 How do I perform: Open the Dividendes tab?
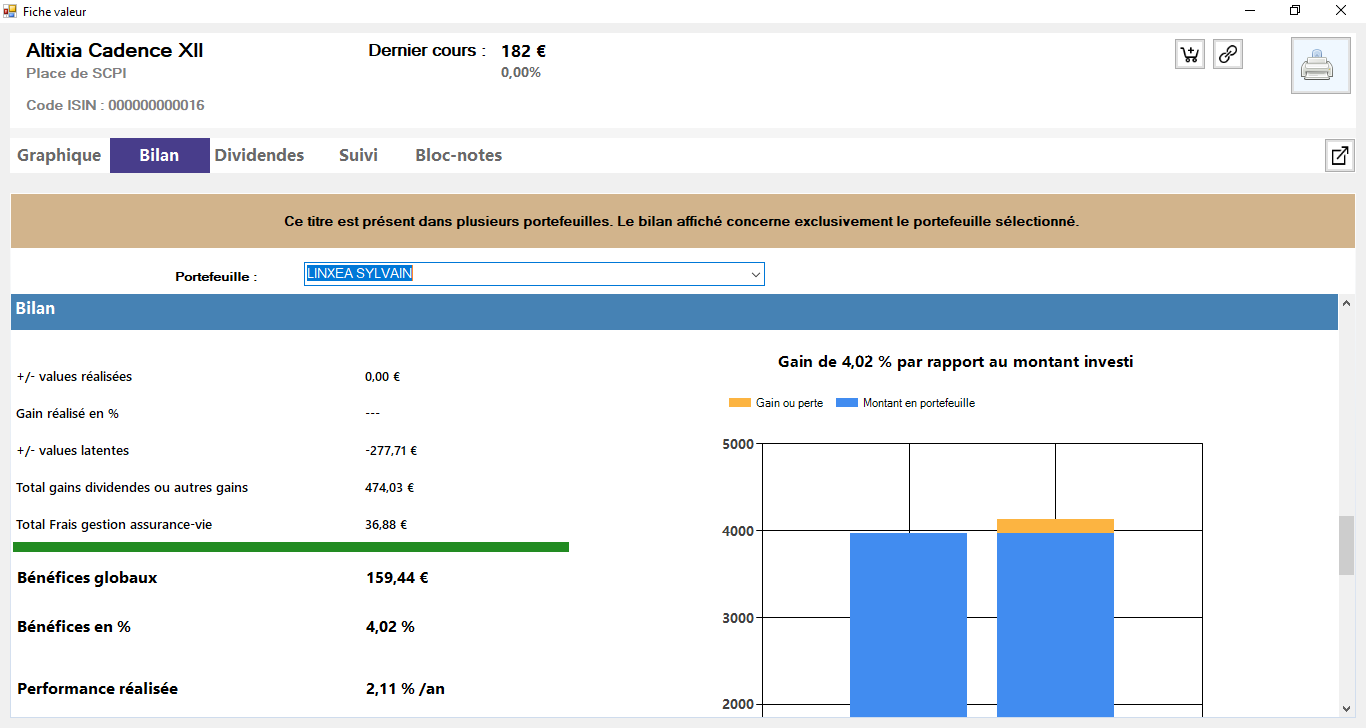point(259,156)
